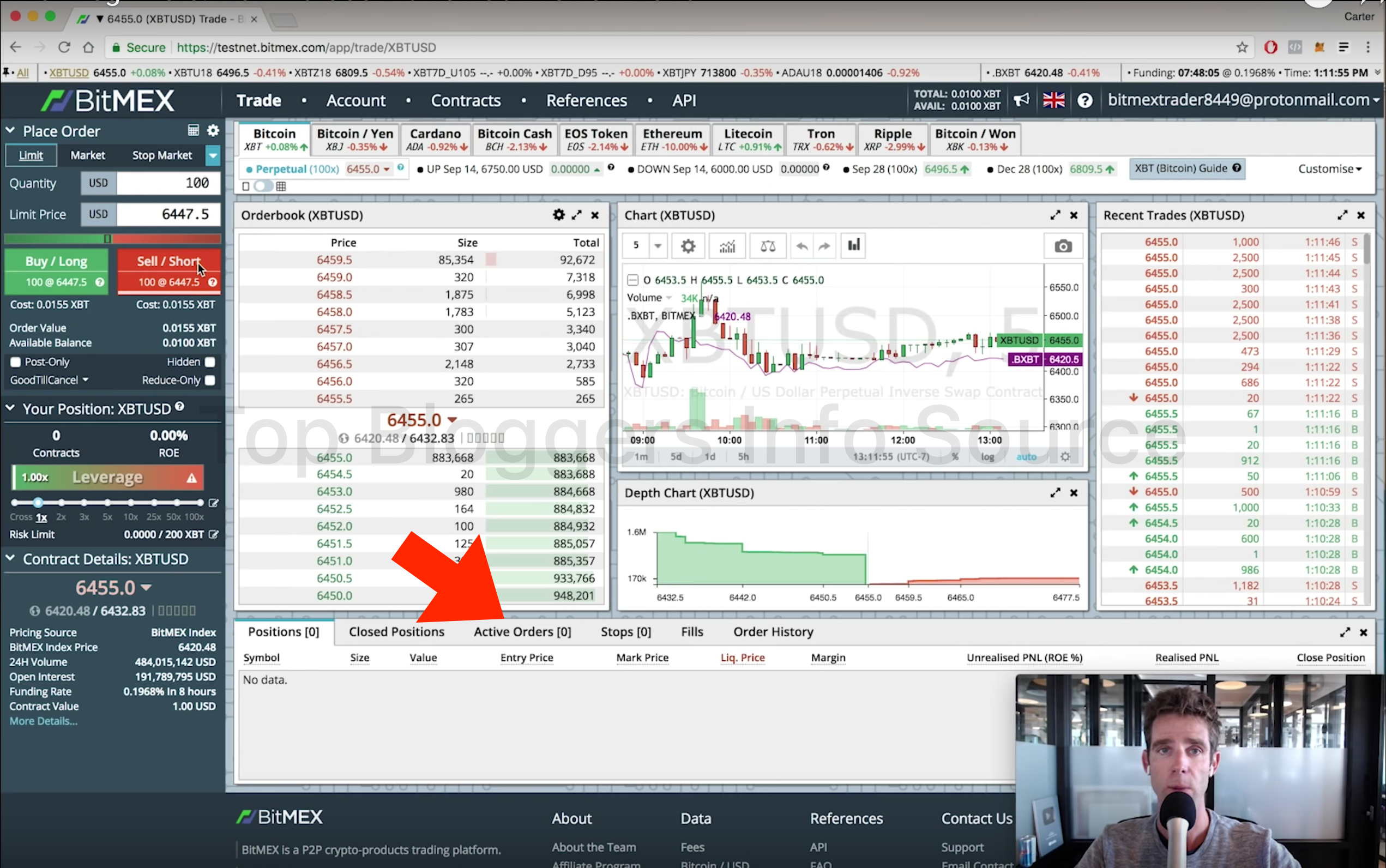Viewport: 1386px width, 868px height.
Task: Set leverage slider to 10x
Action: tap(131, 503)
